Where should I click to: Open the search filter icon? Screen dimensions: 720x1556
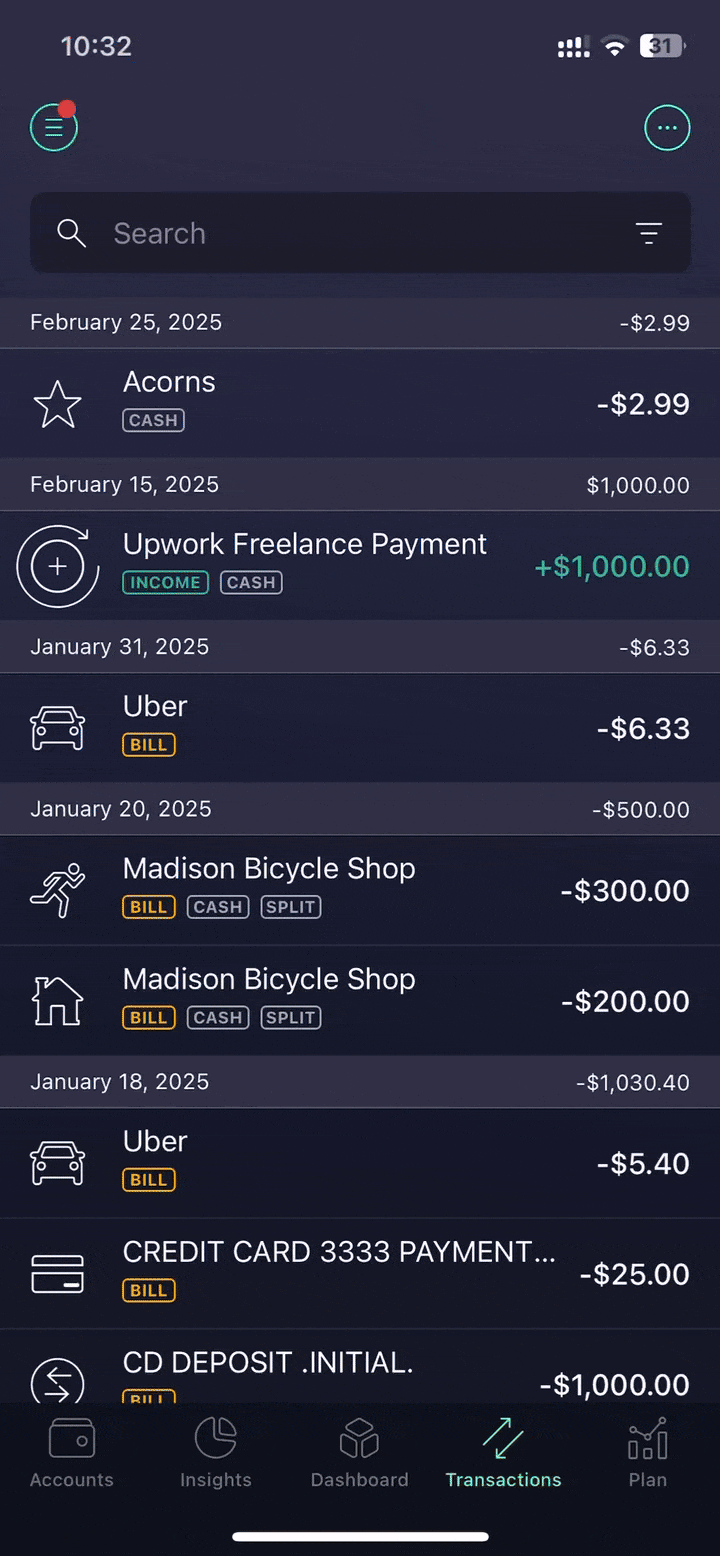(649, 233)
